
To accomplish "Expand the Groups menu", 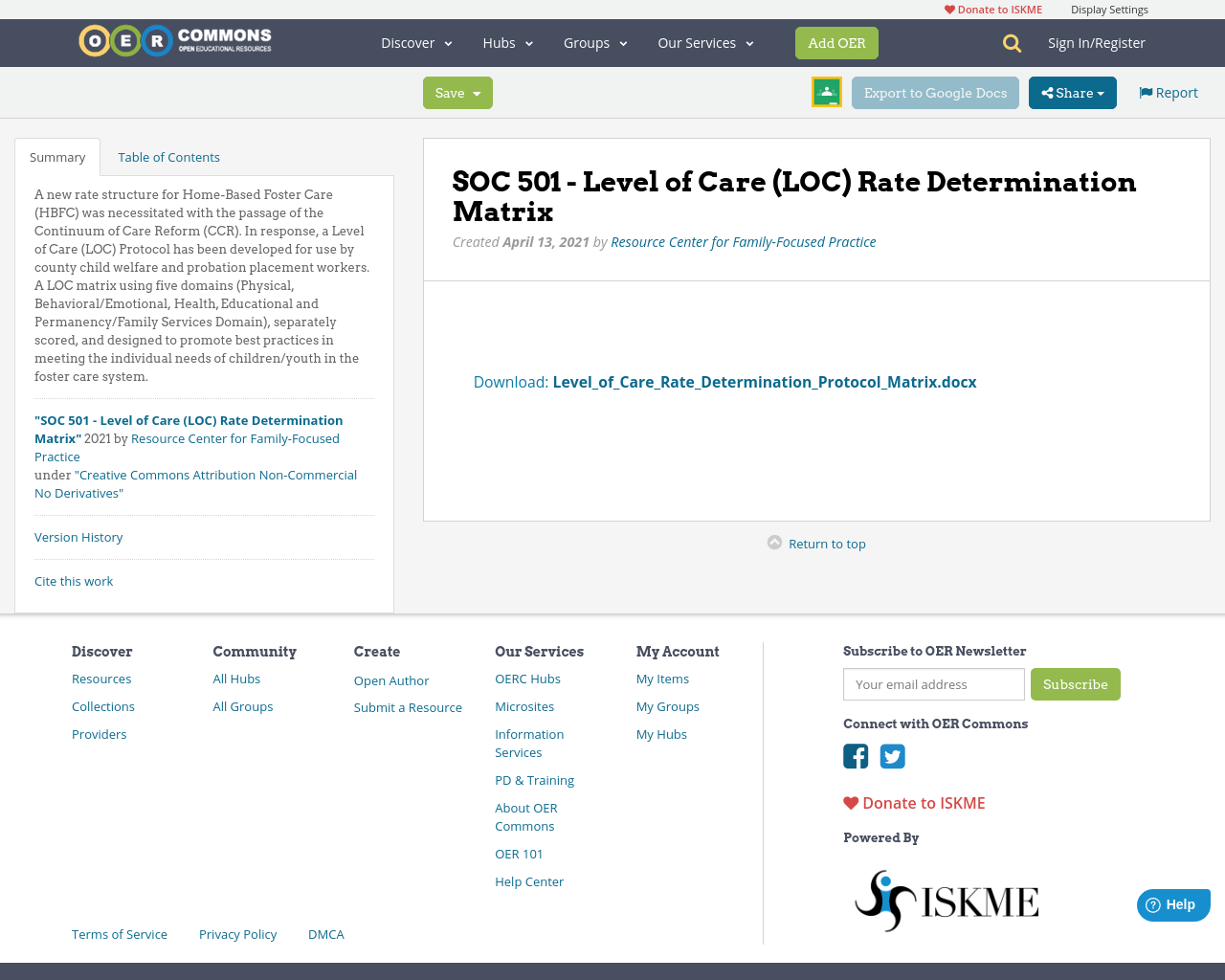I will pyautogui.click(x=595, y=43).
